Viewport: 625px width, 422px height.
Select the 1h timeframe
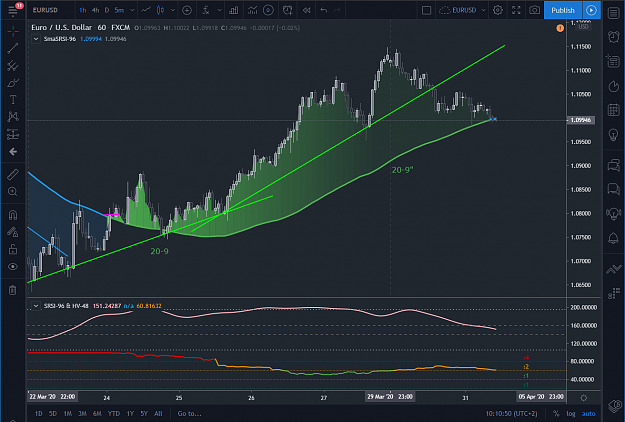pos(83,10)
